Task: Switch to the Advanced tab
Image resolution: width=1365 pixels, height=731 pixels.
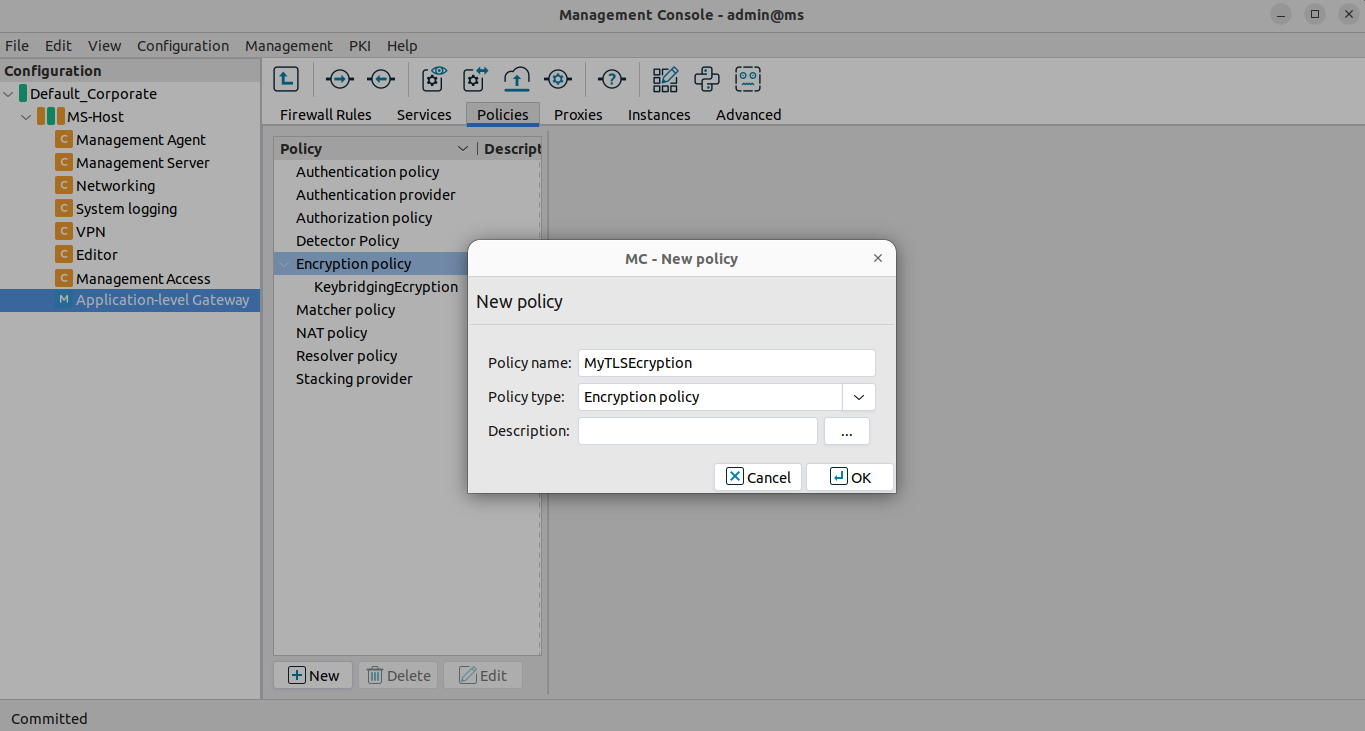Action: pos(748,114)
